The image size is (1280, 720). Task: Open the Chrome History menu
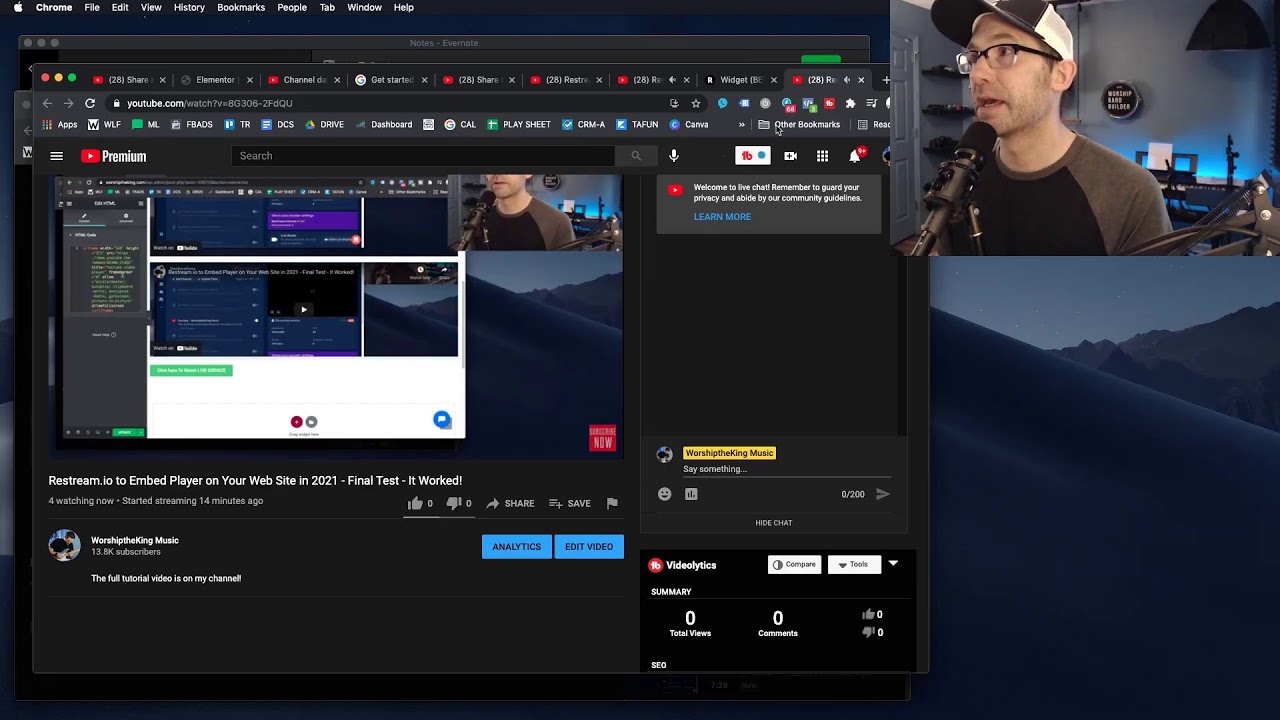pyautogui.click(x=189, y=7)
